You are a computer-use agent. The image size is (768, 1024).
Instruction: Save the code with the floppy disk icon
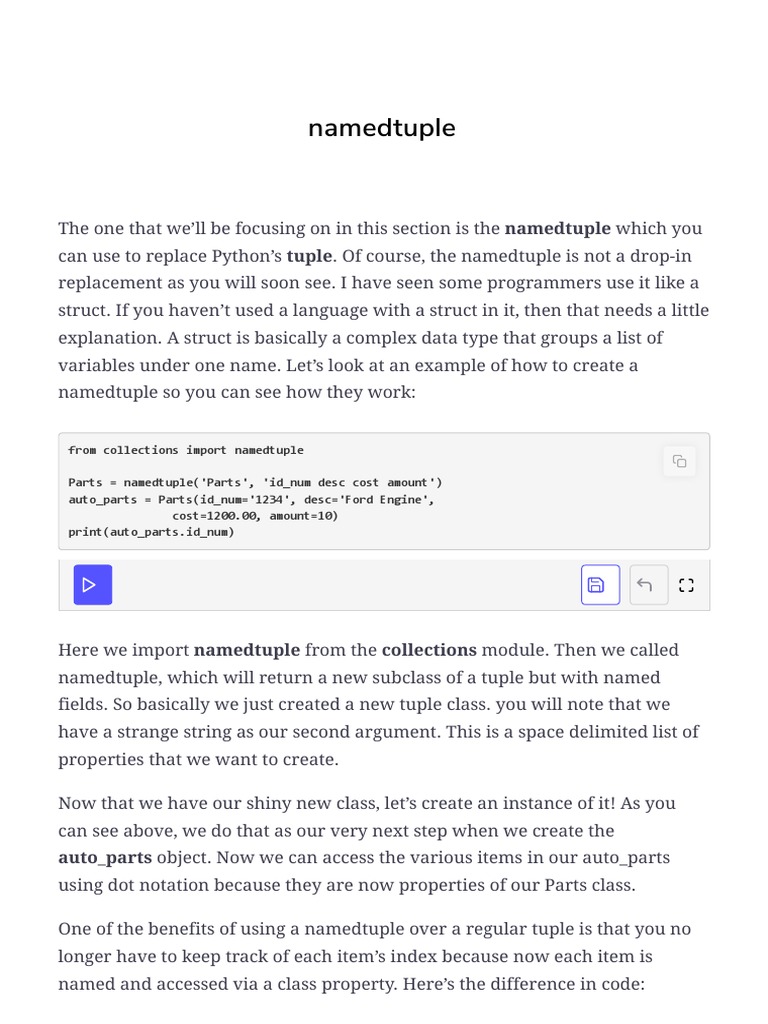pyautogui.click(x=600, y=584)
